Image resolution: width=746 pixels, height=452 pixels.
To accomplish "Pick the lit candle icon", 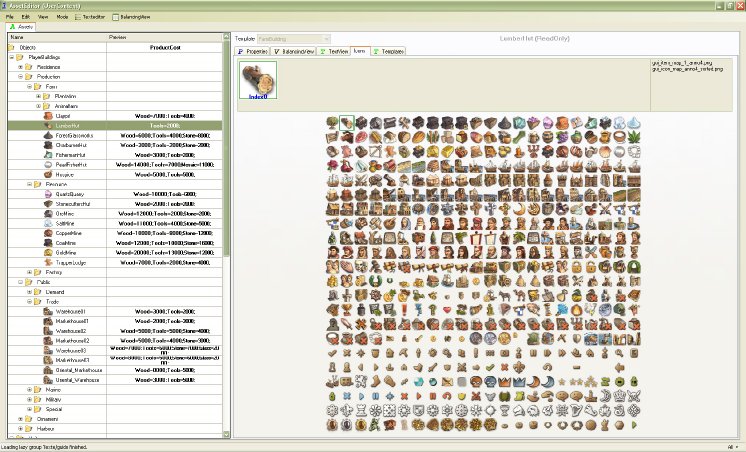I will (x=519, y=152).
